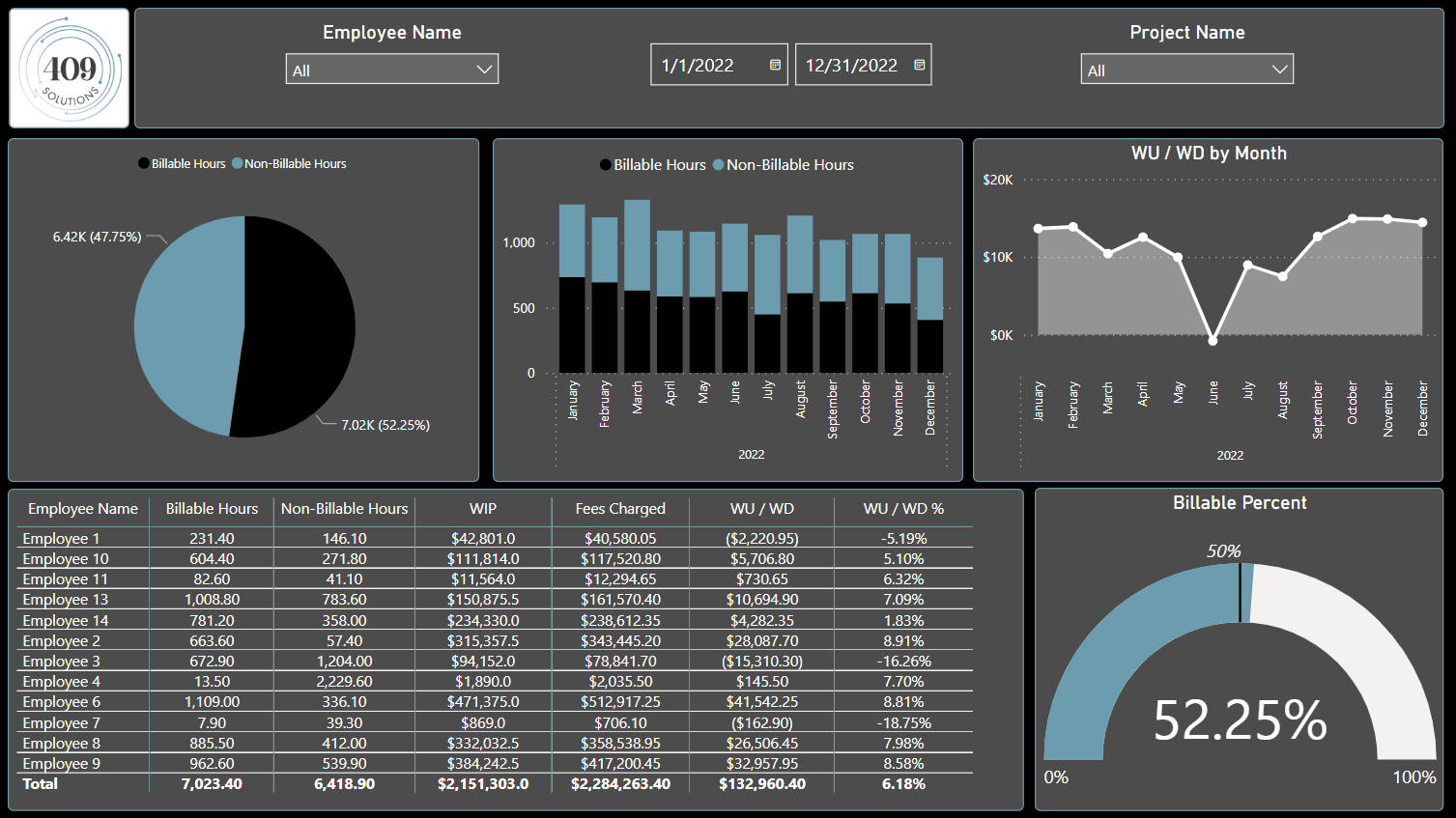Select the March bar in hours chart
This screenshot has height=818, width=1456.
(x=637, y=287)
